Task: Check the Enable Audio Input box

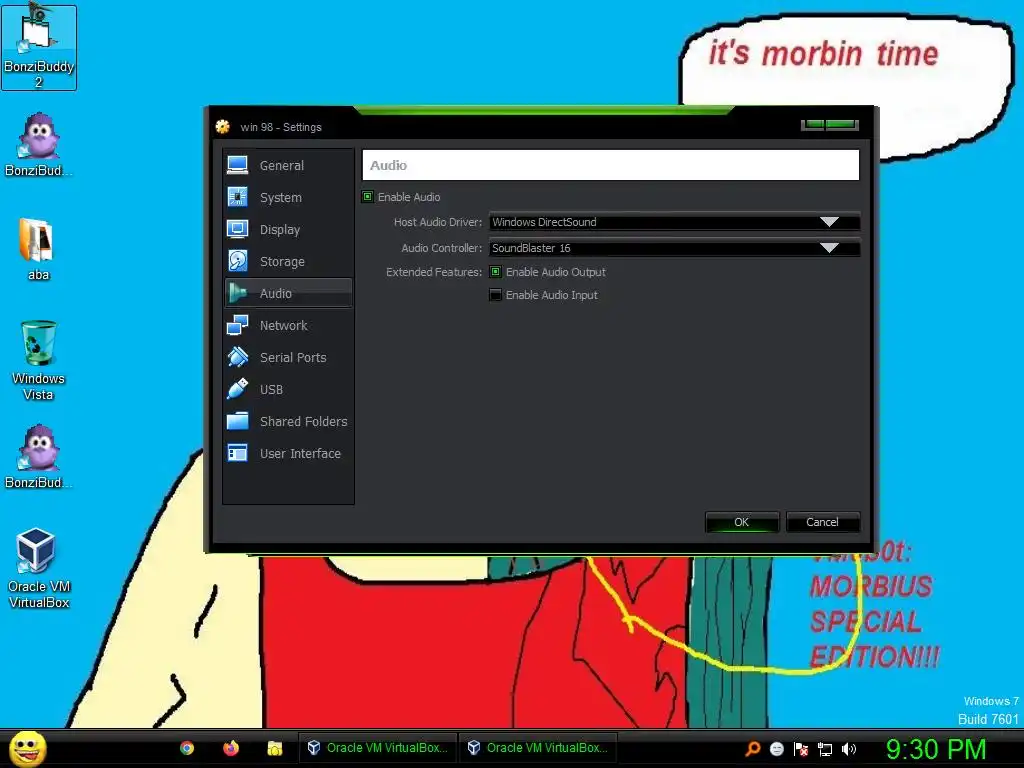Action: (x=496, y=295)
